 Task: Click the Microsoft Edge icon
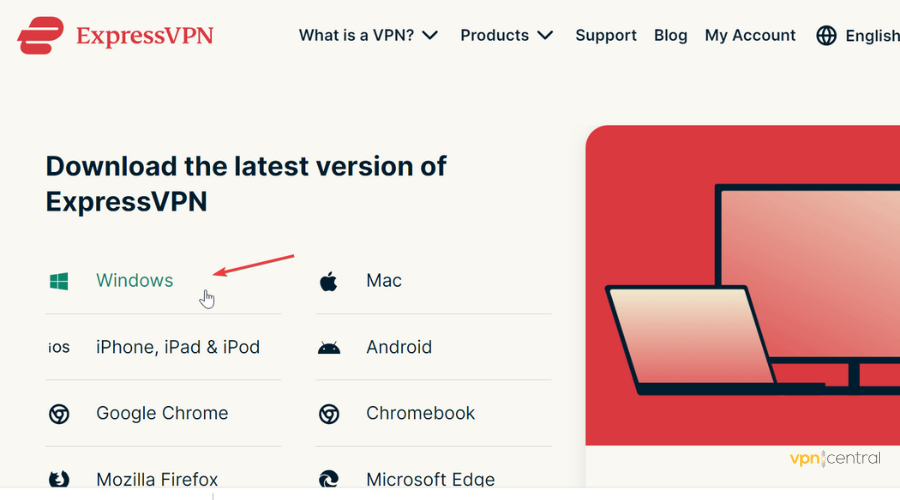pos(328,479)
